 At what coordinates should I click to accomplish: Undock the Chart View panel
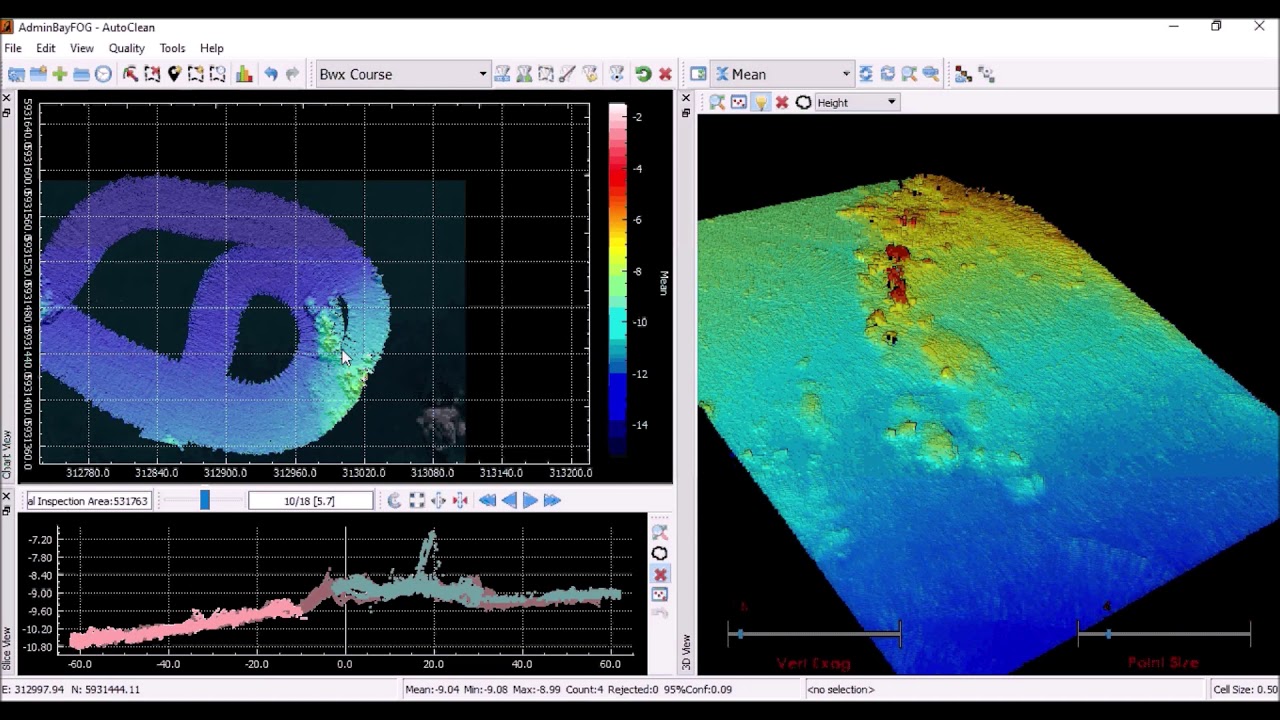6,112
